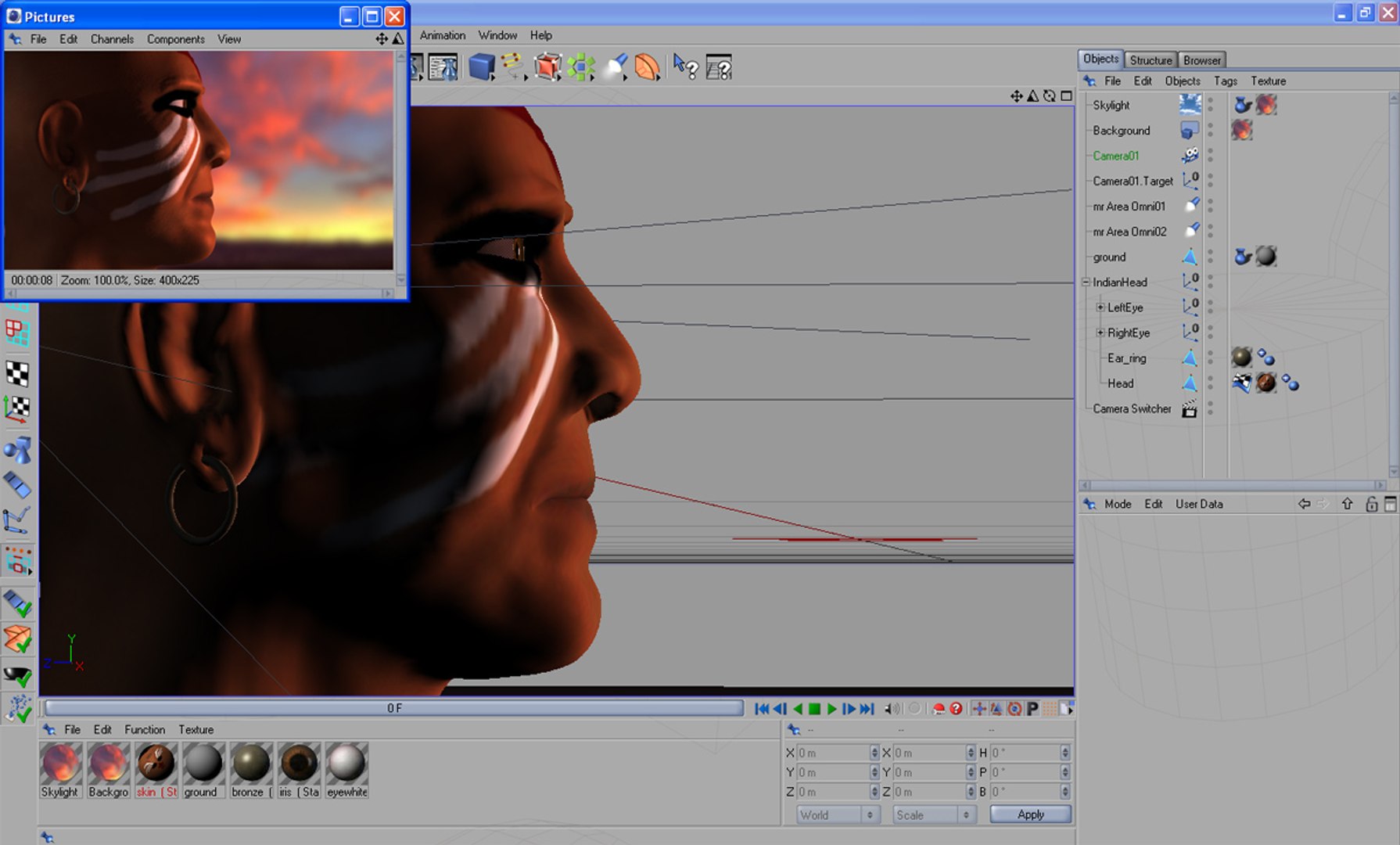Click the Camera Switcher clapperboard icon
The image size is (1400, 845).
click(1190, 409)
